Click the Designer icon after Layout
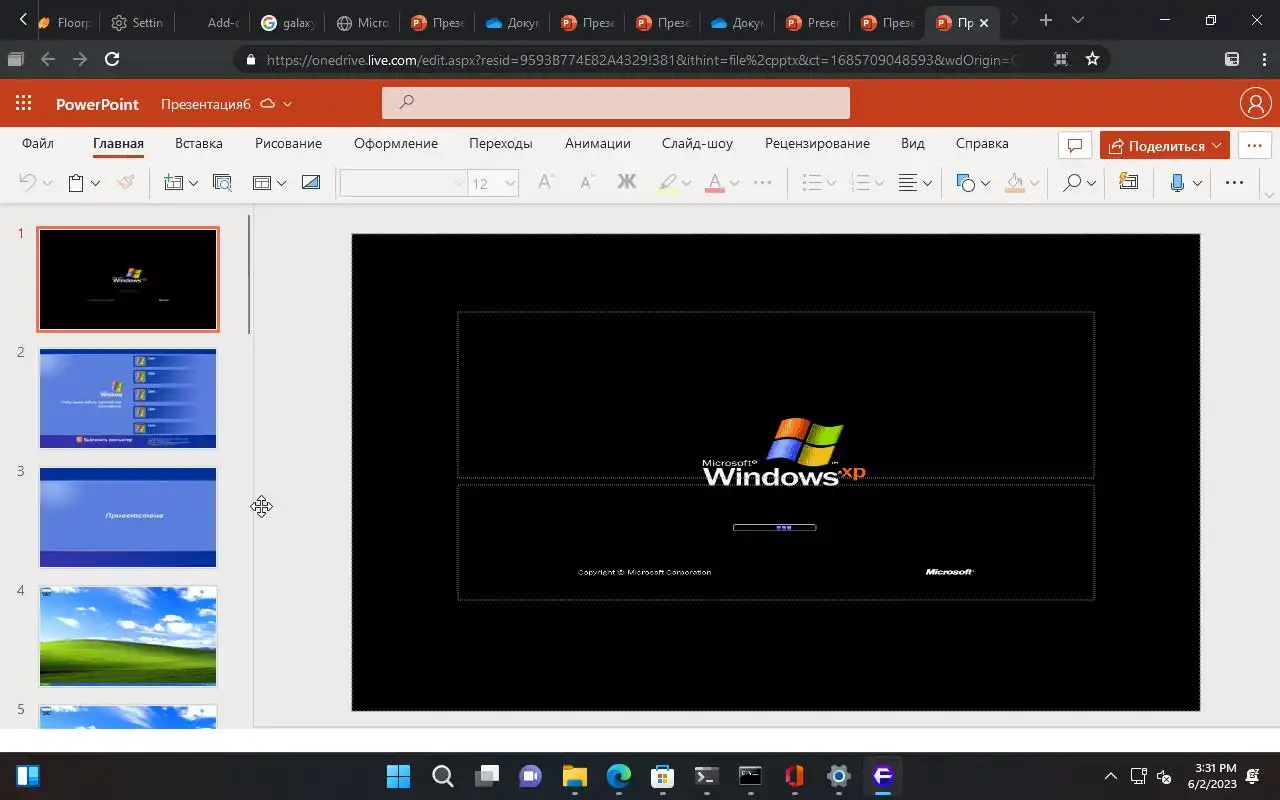Viewport: 1280px width, 800px height. click(x=311, y=182)
